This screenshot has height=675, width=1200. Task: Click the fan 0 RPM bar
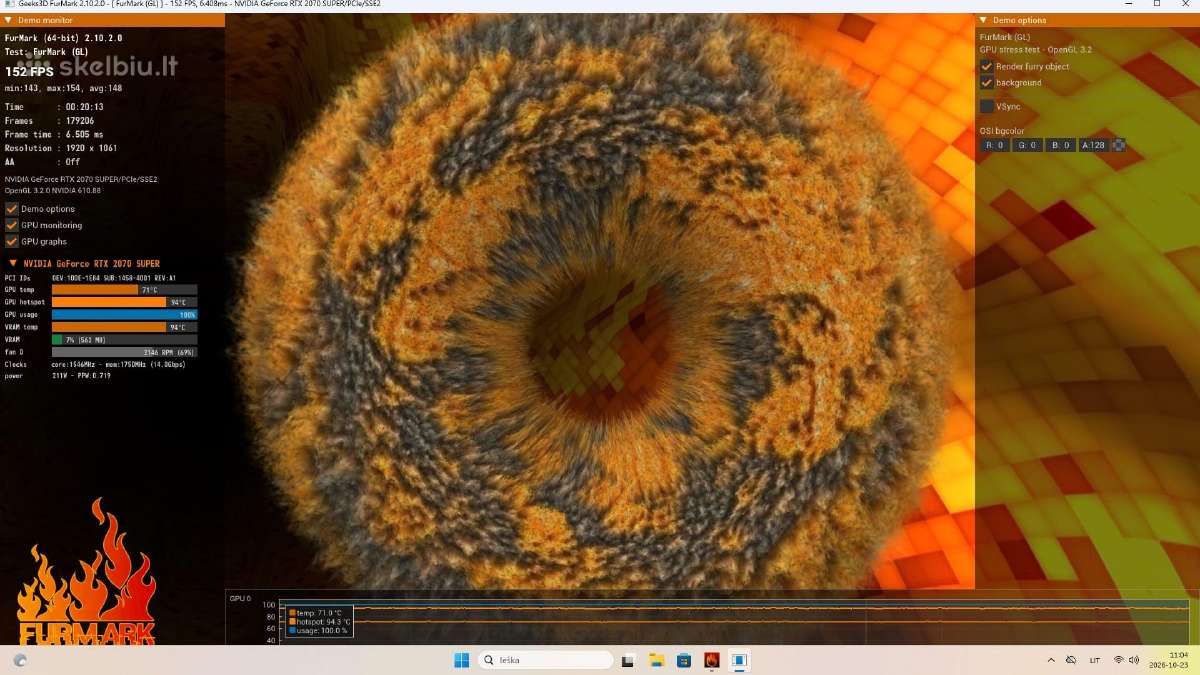(124, 352)
